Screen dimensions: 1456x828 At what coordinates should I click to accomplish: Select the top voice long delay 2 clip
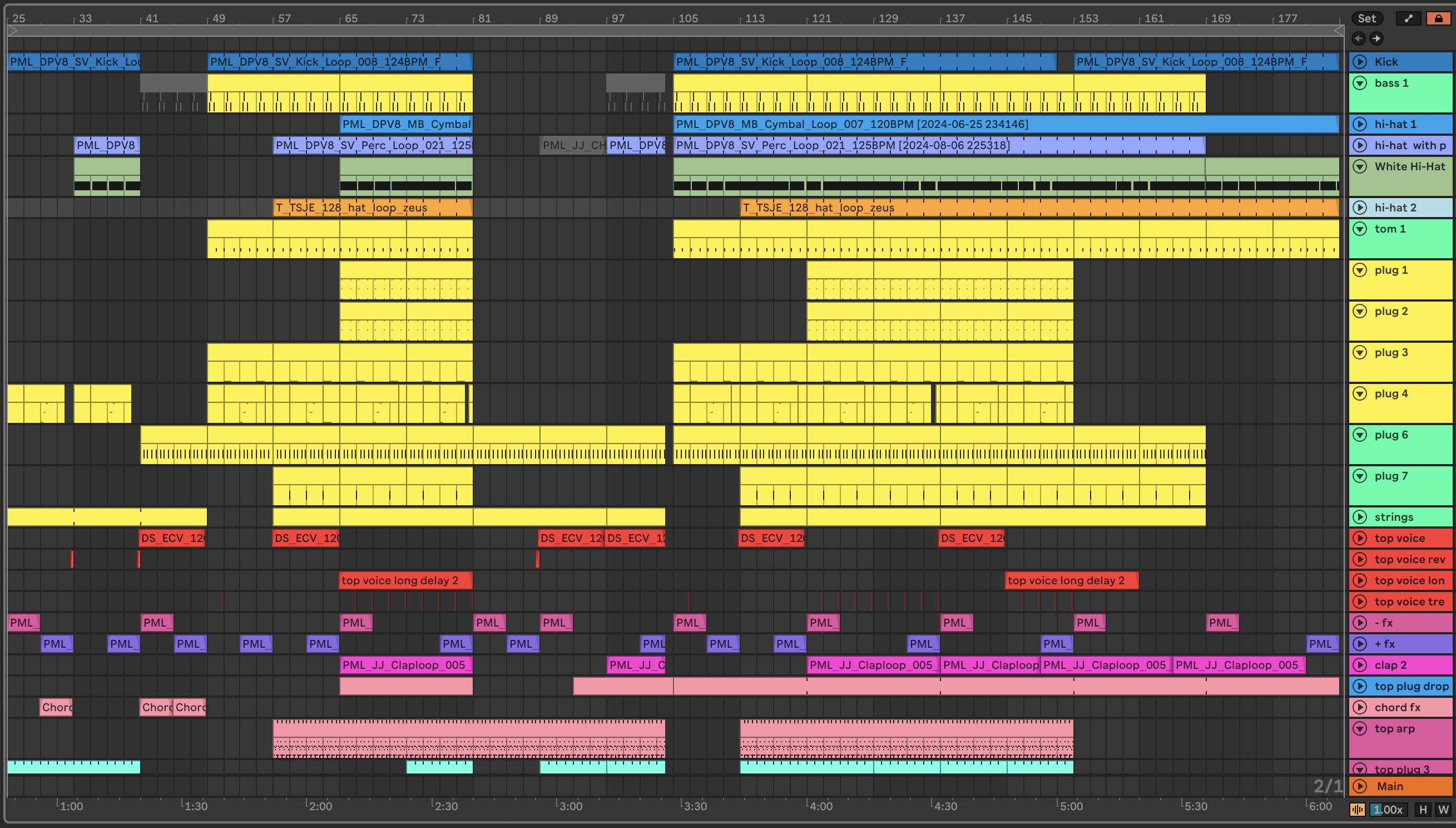(x=405, y=580)
